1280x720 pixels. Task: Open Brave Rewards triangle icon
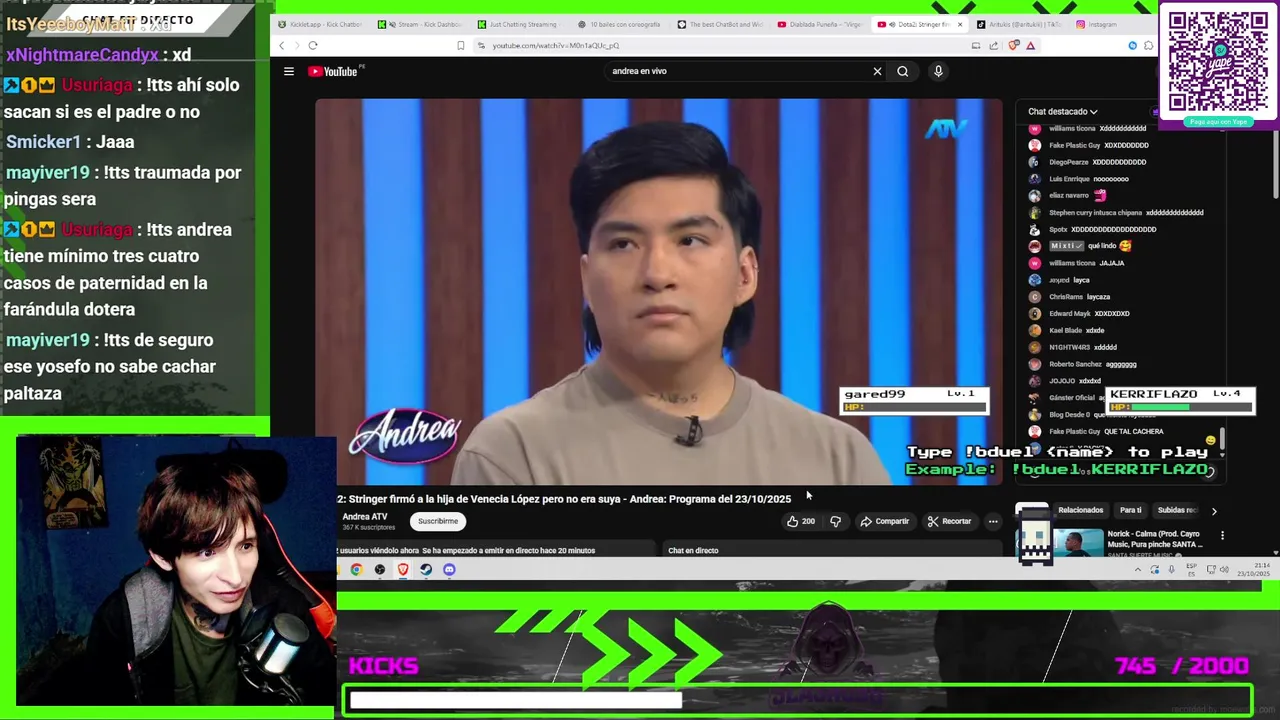[1030, 45]
